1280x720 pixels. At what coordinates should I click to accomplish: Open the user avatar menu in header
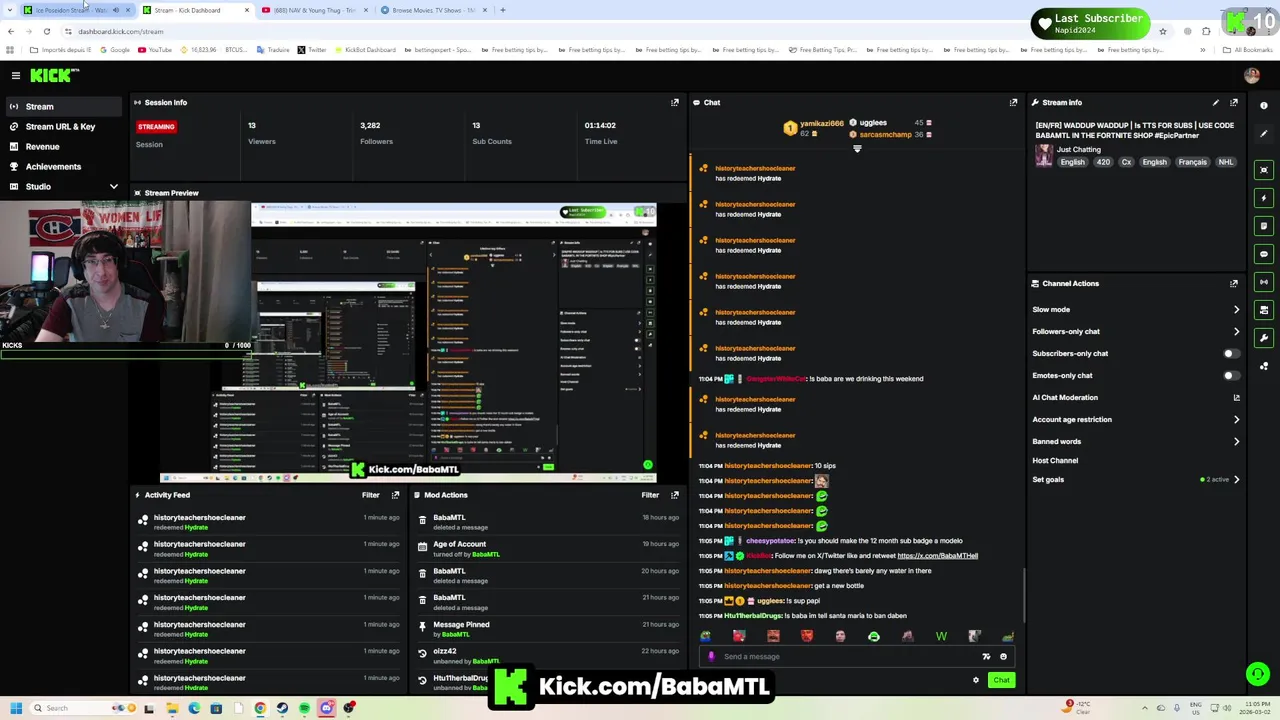[x=1251, y=75]
